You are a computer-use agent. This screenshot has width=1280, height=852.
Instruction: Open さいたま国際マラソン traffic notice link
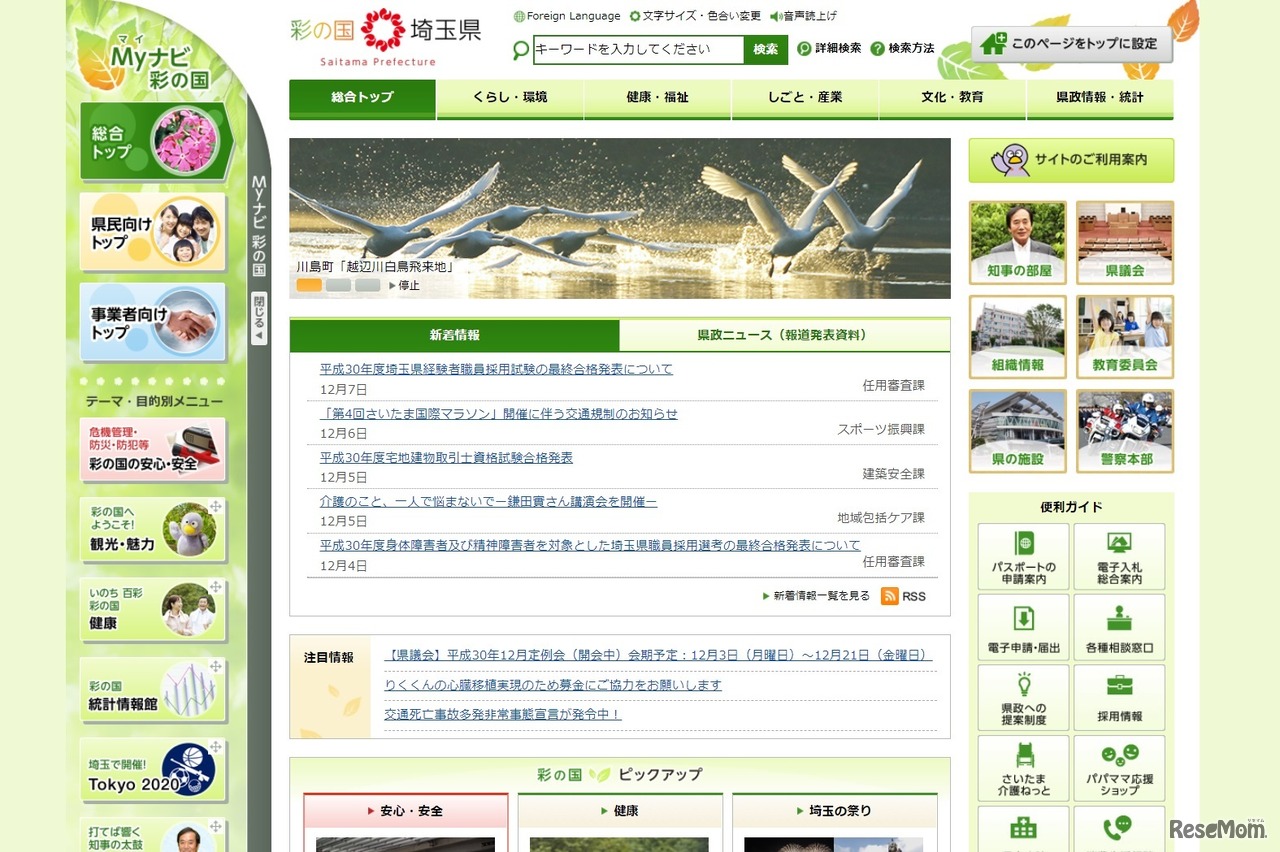[x=499, y=413]
